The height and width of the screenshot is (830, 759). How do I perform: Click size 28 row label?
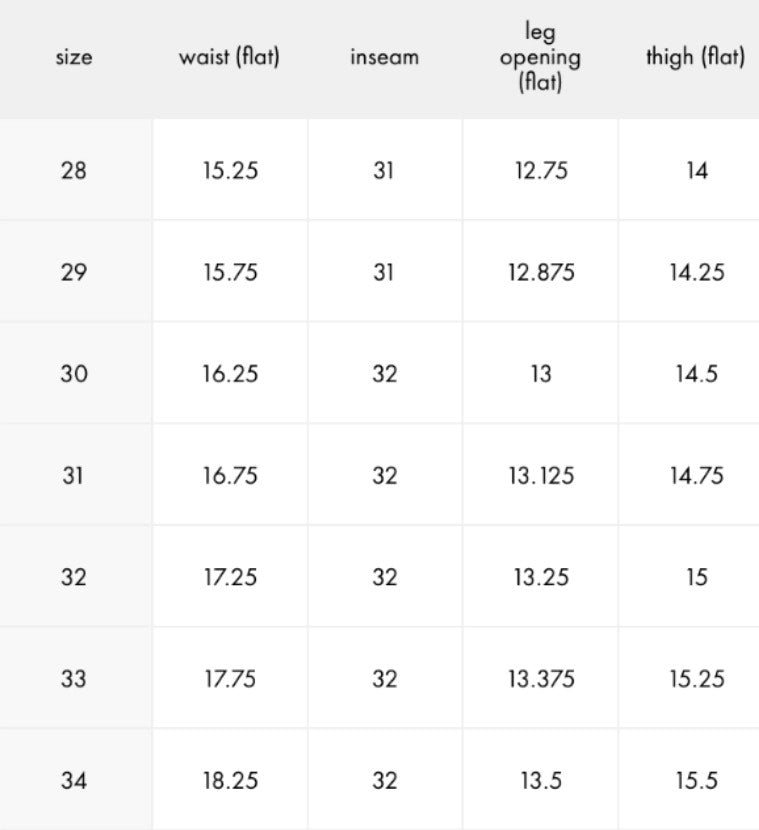click(x=73, y=171)
